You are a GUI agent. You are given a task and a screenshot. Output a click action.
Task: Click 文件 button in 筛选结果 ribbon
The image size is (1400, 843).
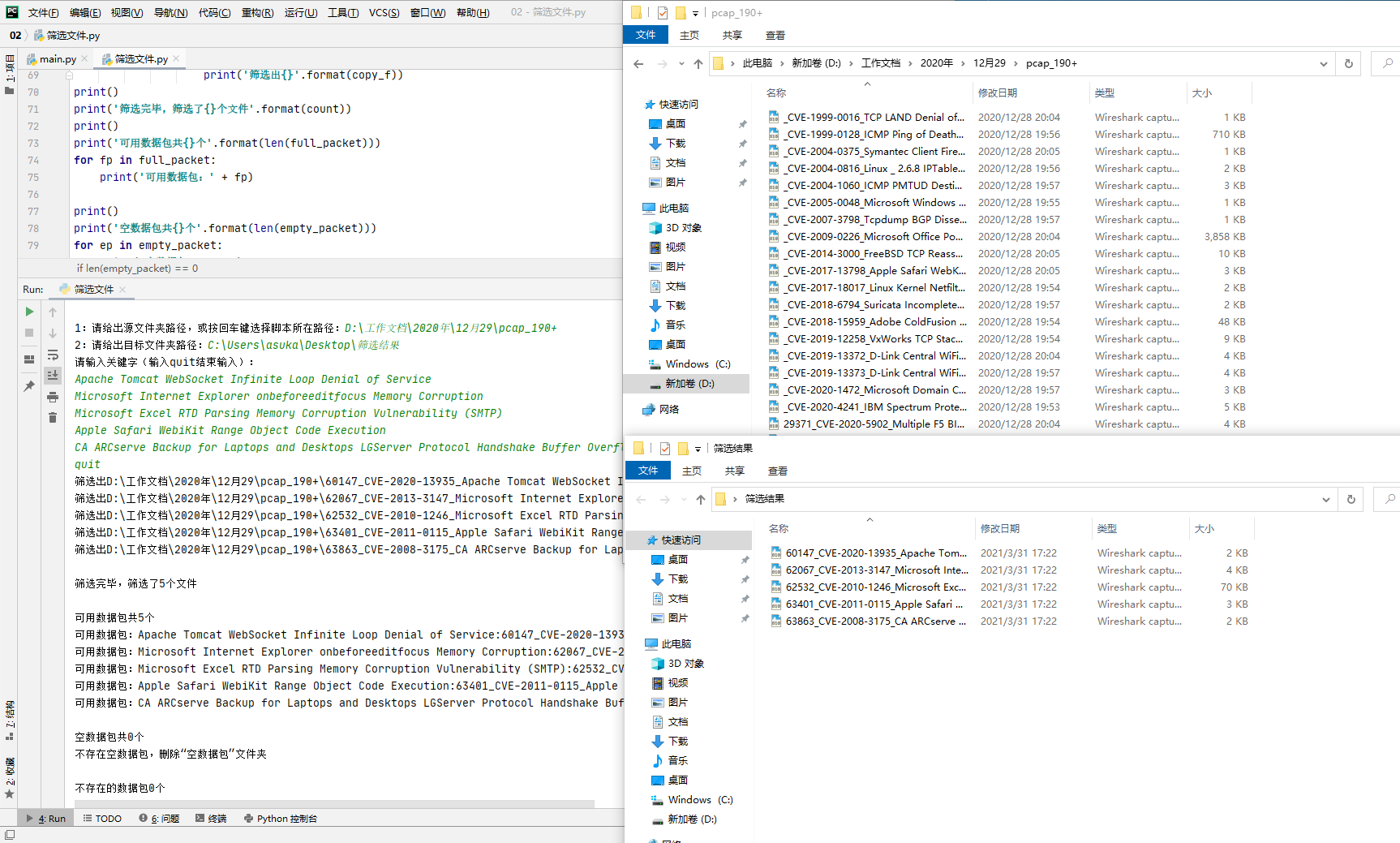(648, 471)
